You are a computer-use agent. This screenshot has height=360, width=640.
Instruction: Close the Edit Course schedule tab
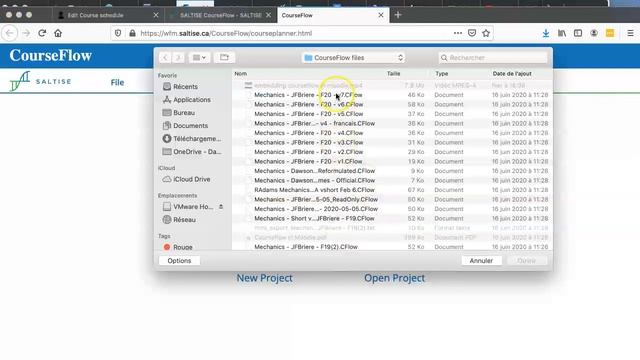[156, 15]
